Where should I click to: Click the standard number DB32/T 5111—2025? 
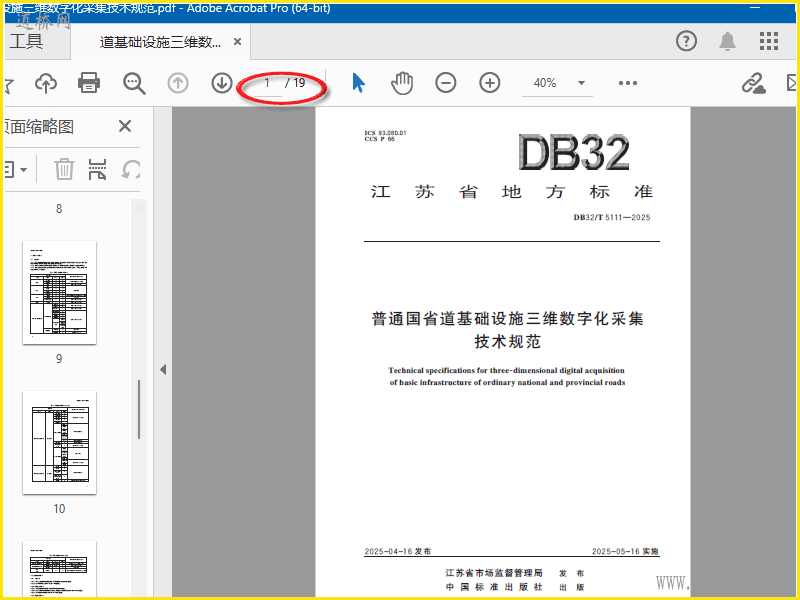coord(612,217)
